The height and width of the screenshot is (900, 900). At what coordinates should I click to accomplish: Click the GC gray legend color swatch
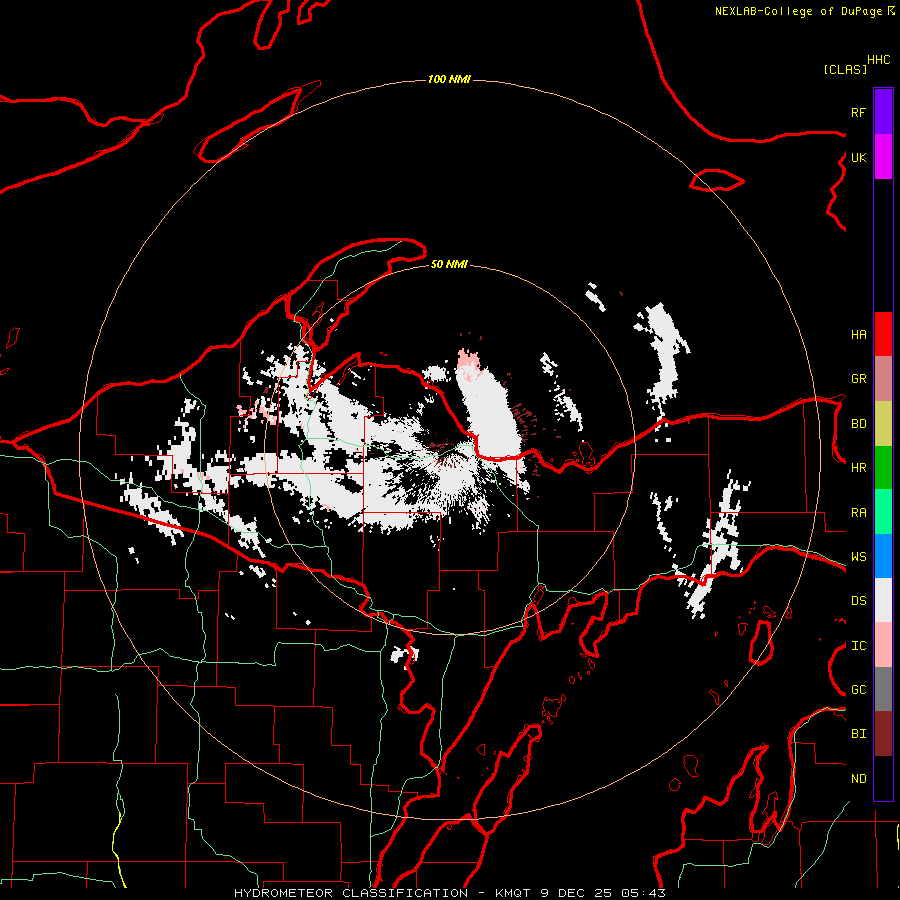[883, 689]
